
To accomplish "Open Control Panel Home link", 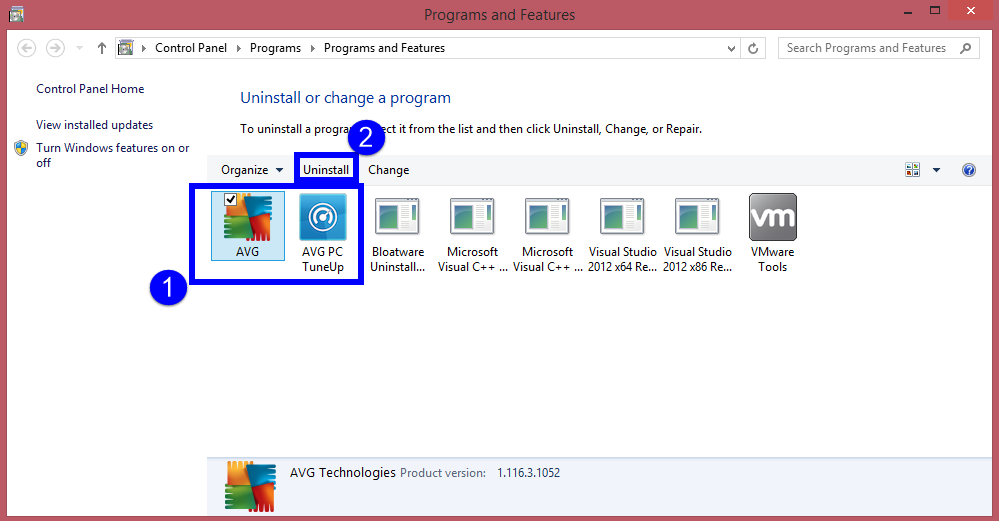I will click(x=90, y=89).
